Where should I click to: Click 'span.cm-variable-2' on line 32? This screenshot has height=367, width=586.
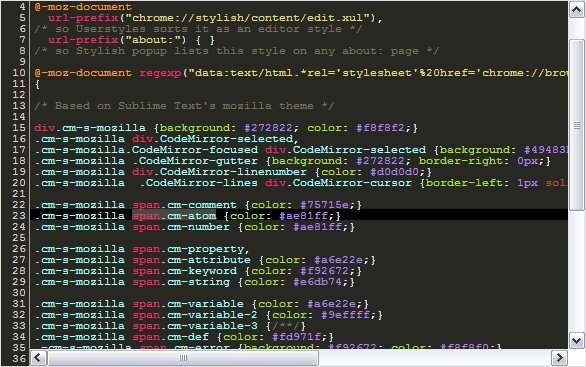click(x=195, y=315)
